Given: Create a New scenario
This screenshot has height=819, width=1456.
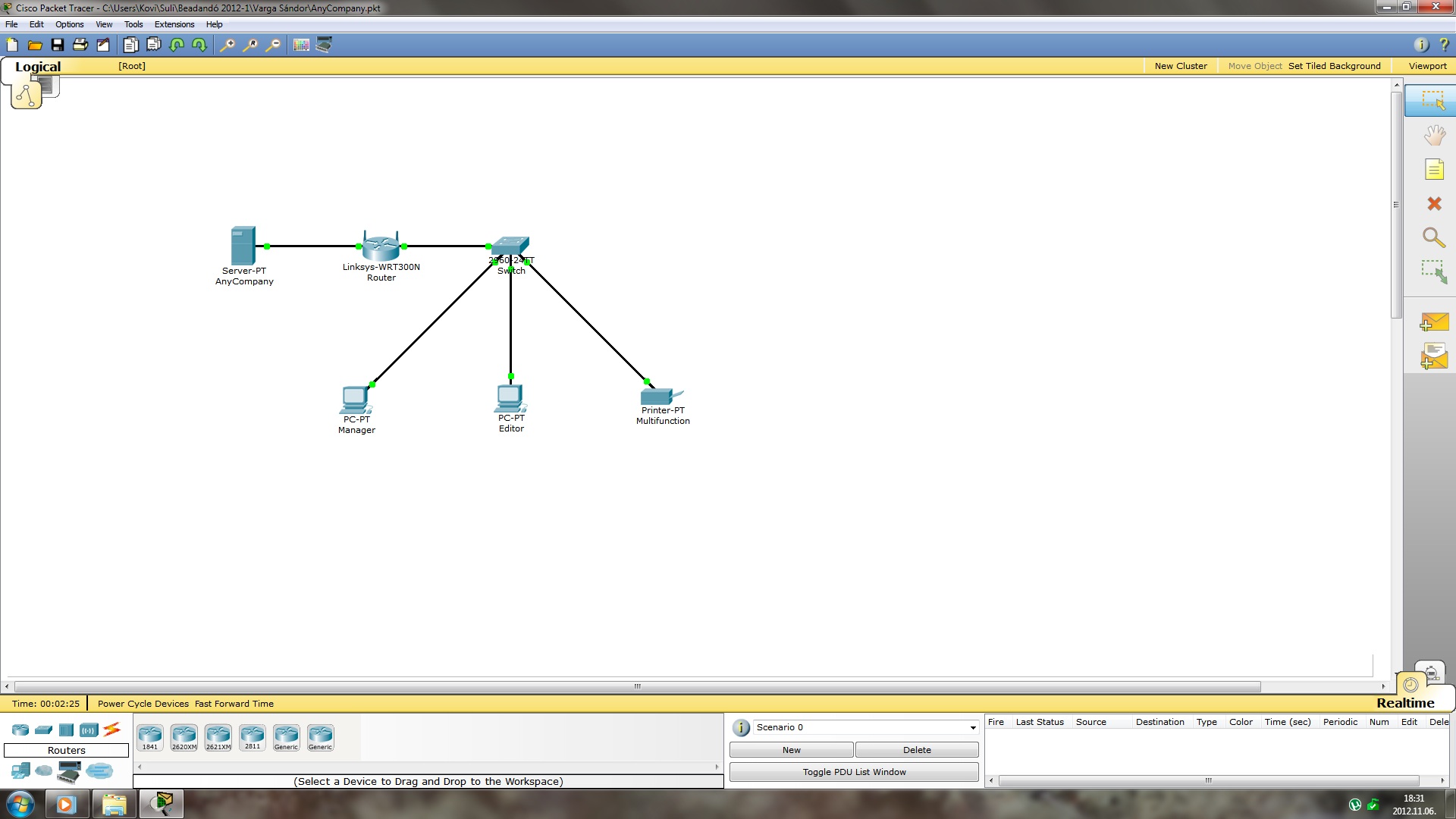Looking at the screenshot, I should click(792, 750).
